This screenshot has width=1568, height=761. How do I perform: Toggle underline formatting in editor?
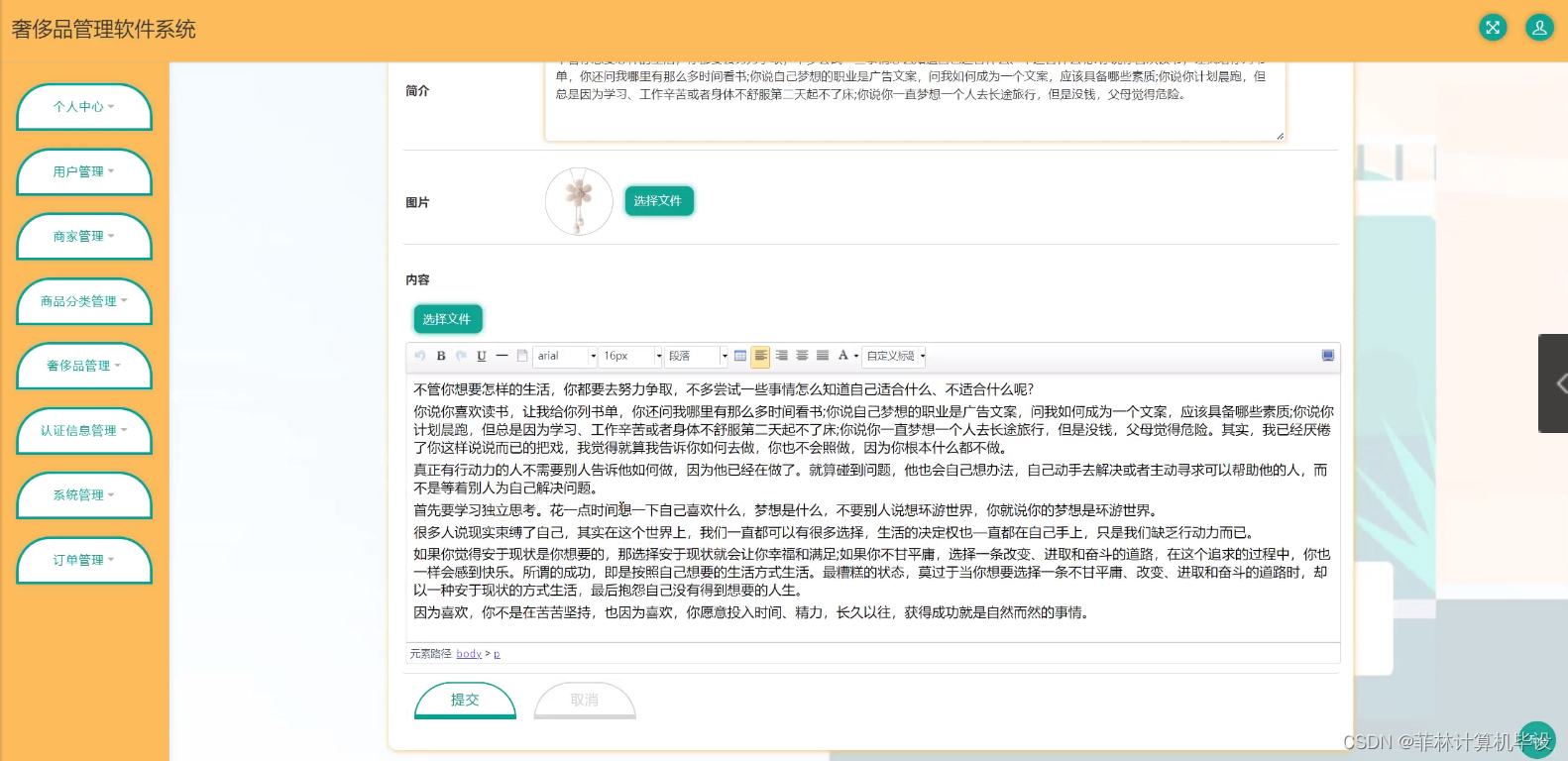[482, 356]
